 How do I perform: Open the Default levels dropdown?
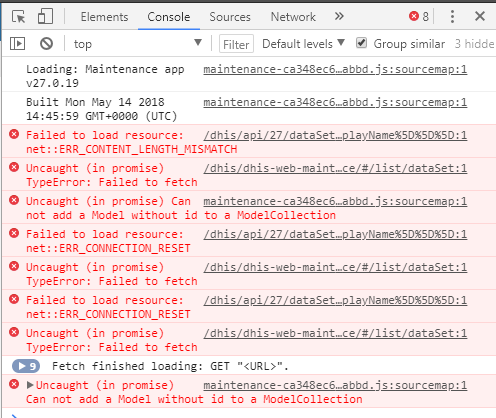pyautogui.click(x=303, y=44)
